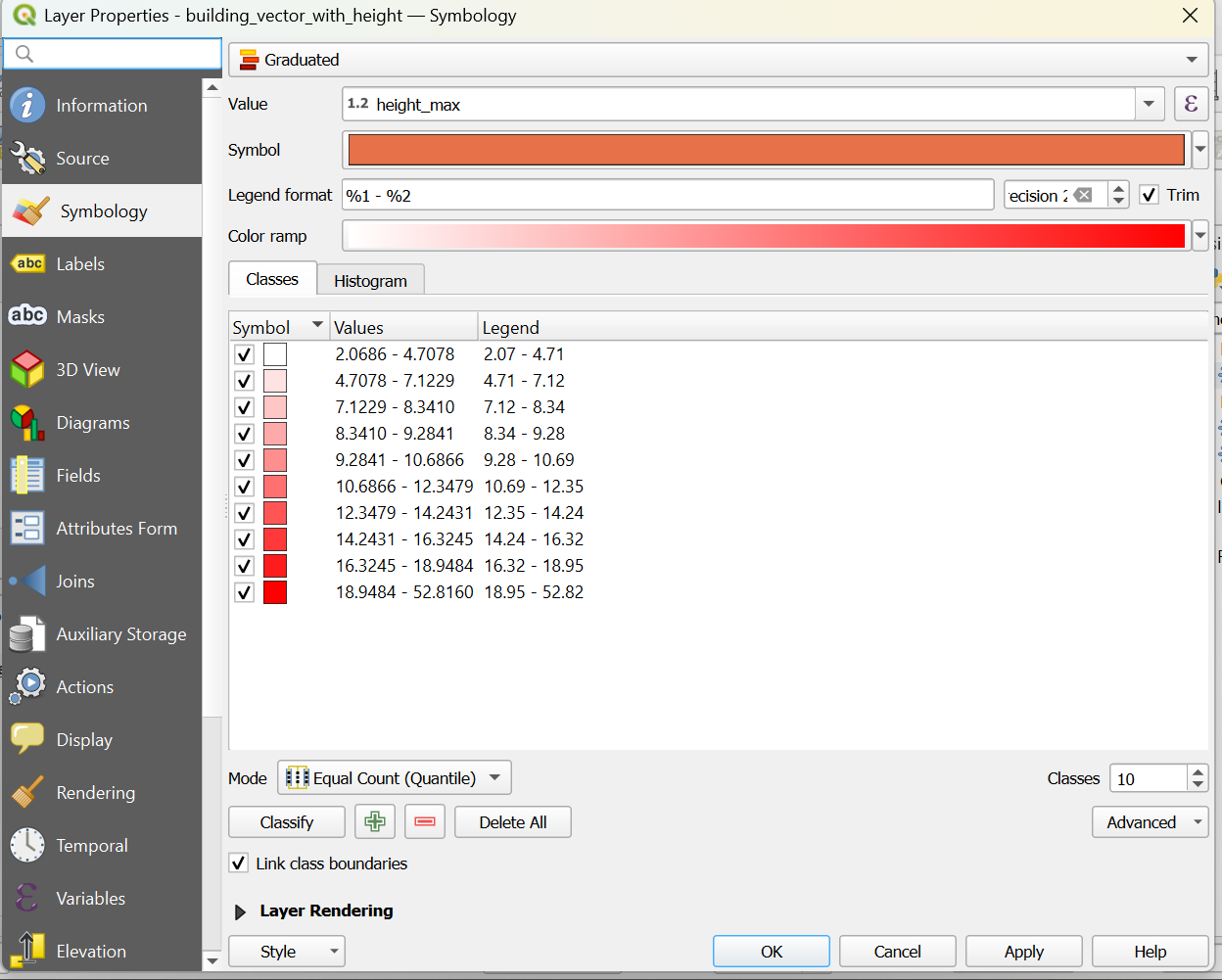Viewport: 1222px width, 980px height.
Task: Uncheck class 10.6866 - 12.3479
Action: (244, 487)
